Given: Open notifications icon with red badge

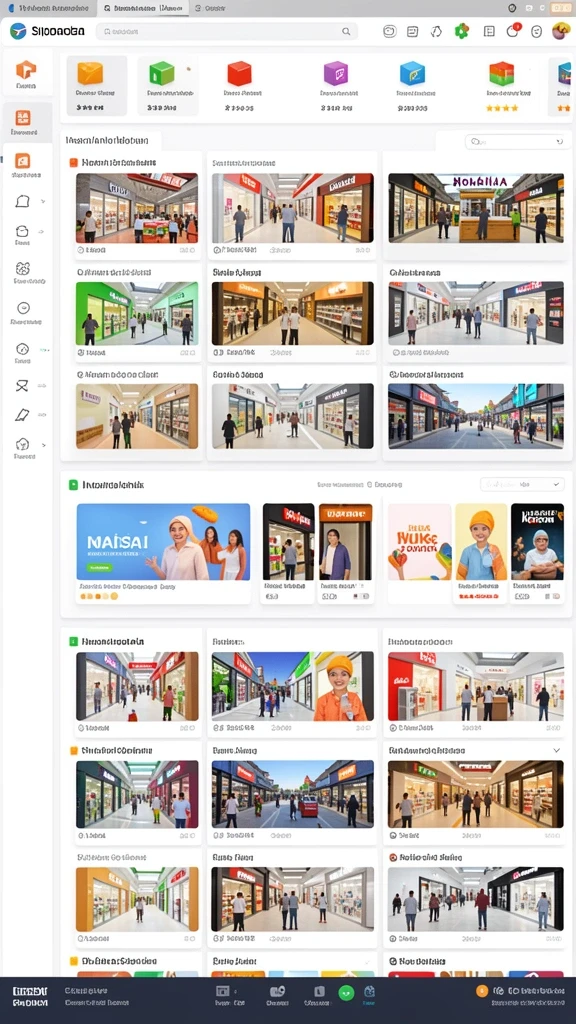Looking at the screenshot, I should pyautogui.click(x=513, y=31).
